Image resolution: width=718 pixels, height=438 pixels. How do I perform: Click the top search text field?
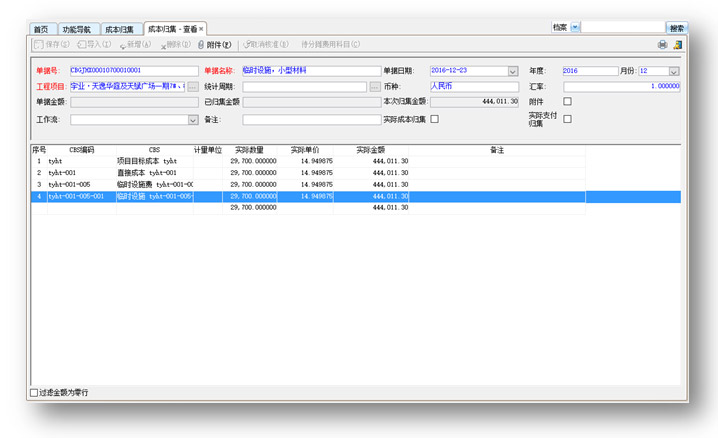point(623,27)
